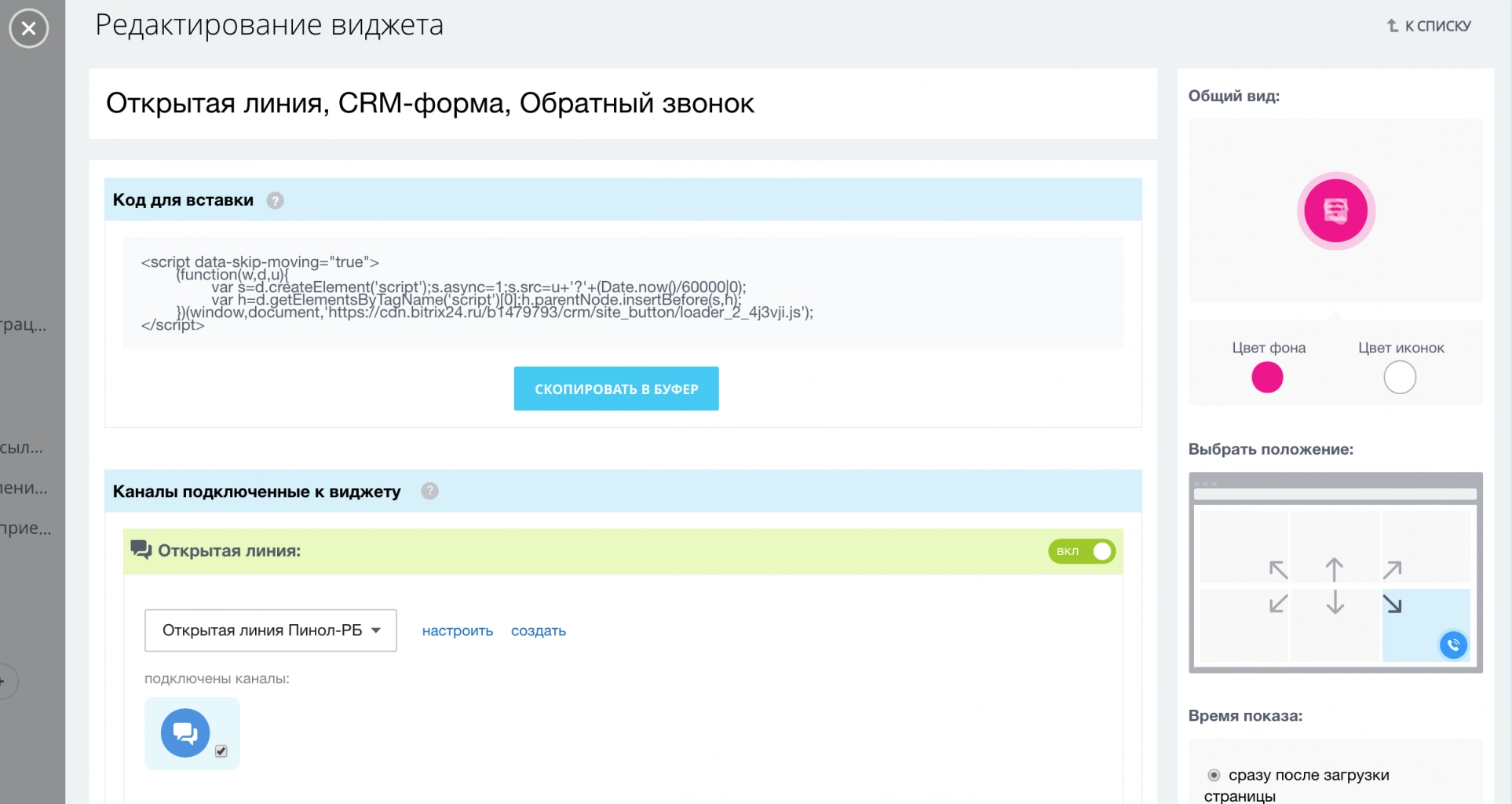The height and width of the screenshot is (804, 1512).
Task: Open the Открытая линия Пинол-РБ dropdown
Action: click(x=270, y=630)
